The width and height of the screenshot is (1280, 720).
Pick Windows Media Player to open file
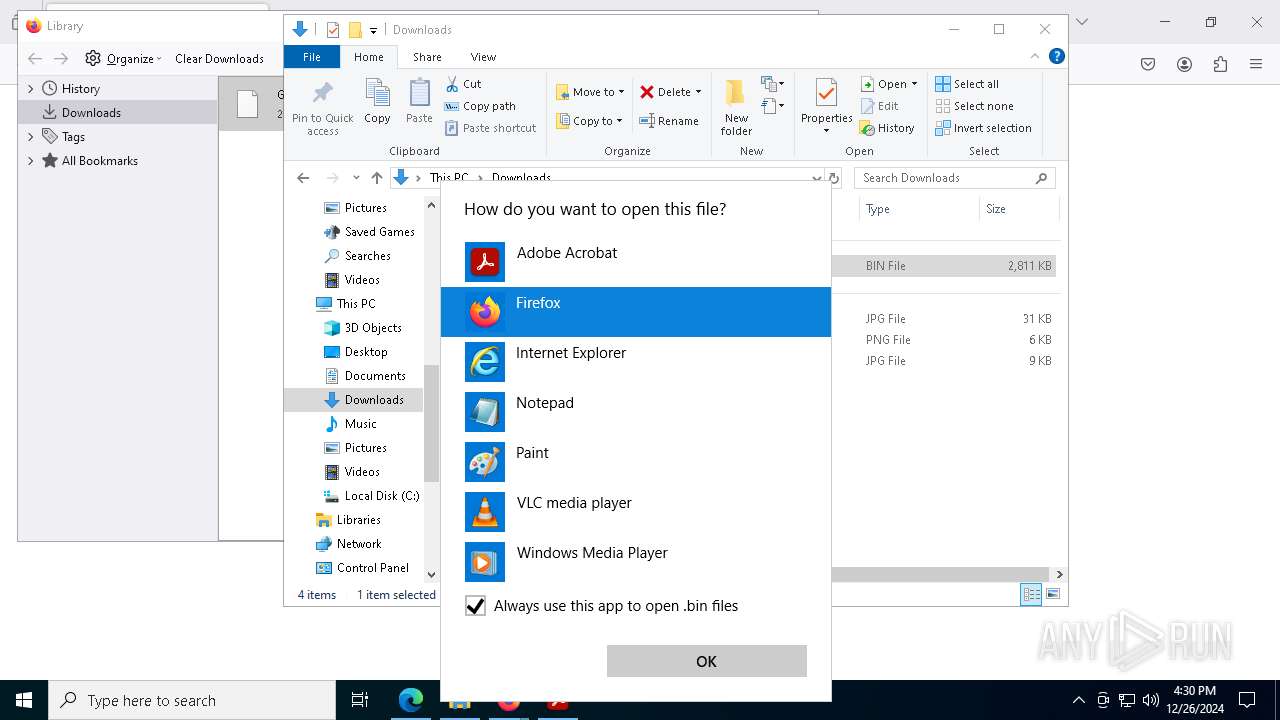coord(636,562)
